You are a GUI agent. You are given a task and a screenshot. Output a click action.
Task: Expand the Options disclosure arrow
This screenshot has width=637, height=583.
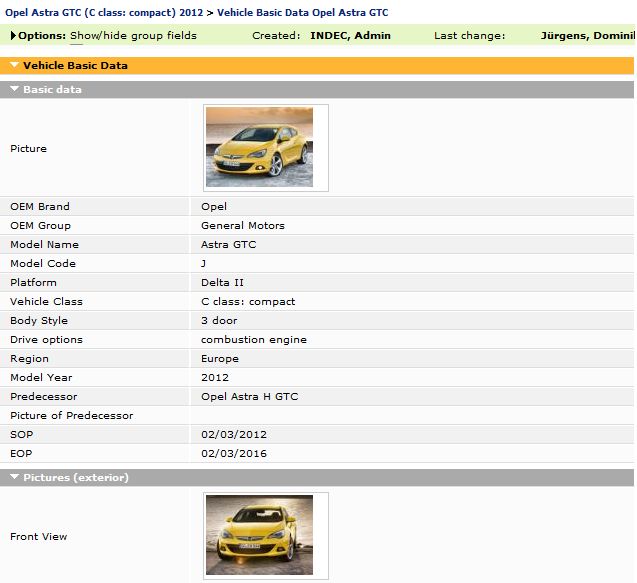[x=13, y=36]
